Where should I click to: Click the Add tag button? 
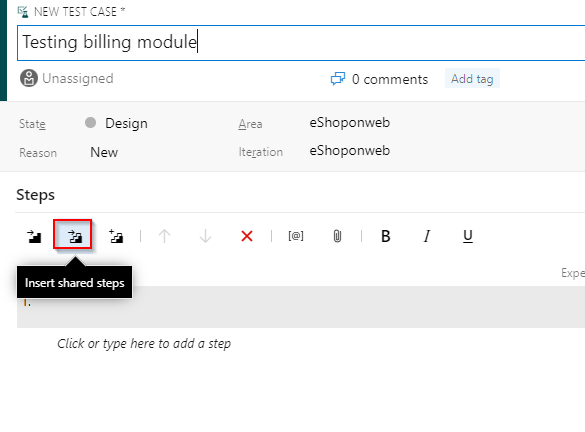472,79
